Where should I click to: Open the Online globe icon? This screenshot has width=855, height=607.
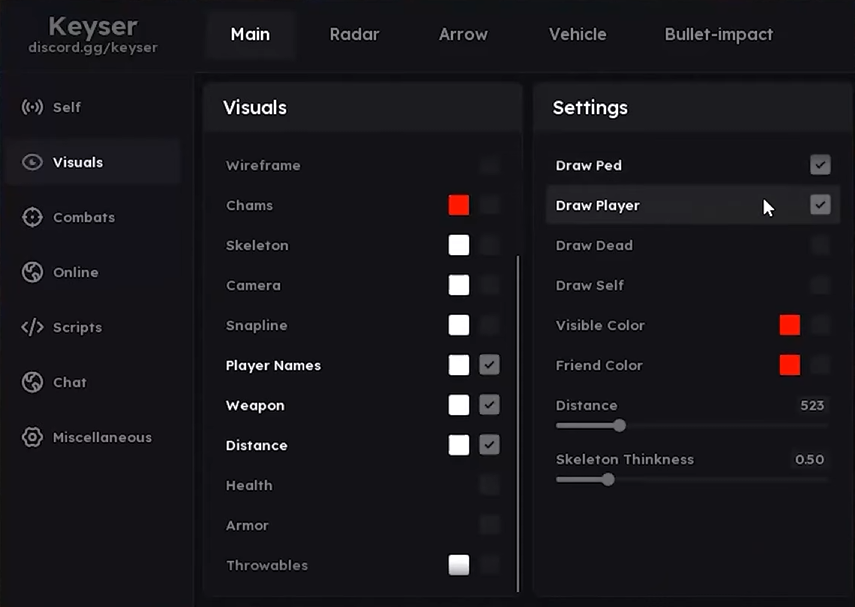coord(32,272)
